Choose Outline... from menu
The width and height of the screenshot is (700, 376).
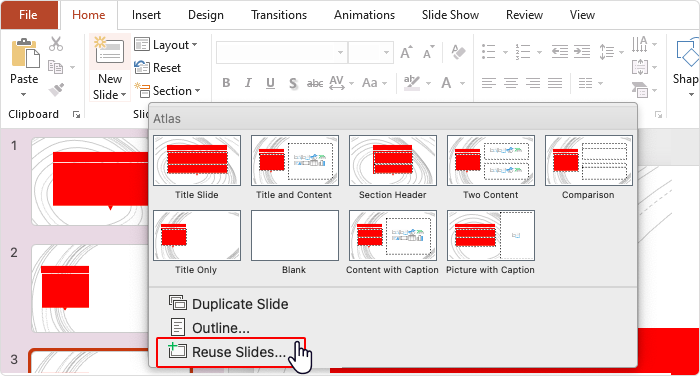pyautogui.click(x=209, y=328)
